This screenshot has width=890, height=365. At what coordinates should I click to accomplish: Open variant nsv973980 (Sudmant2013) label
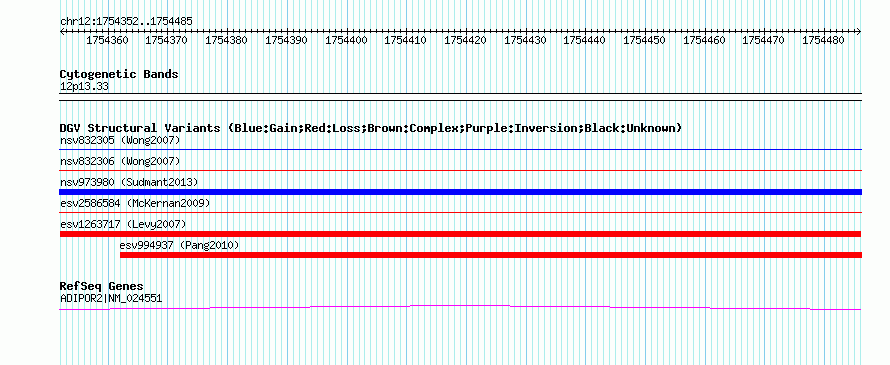click(x=129, y=182)
